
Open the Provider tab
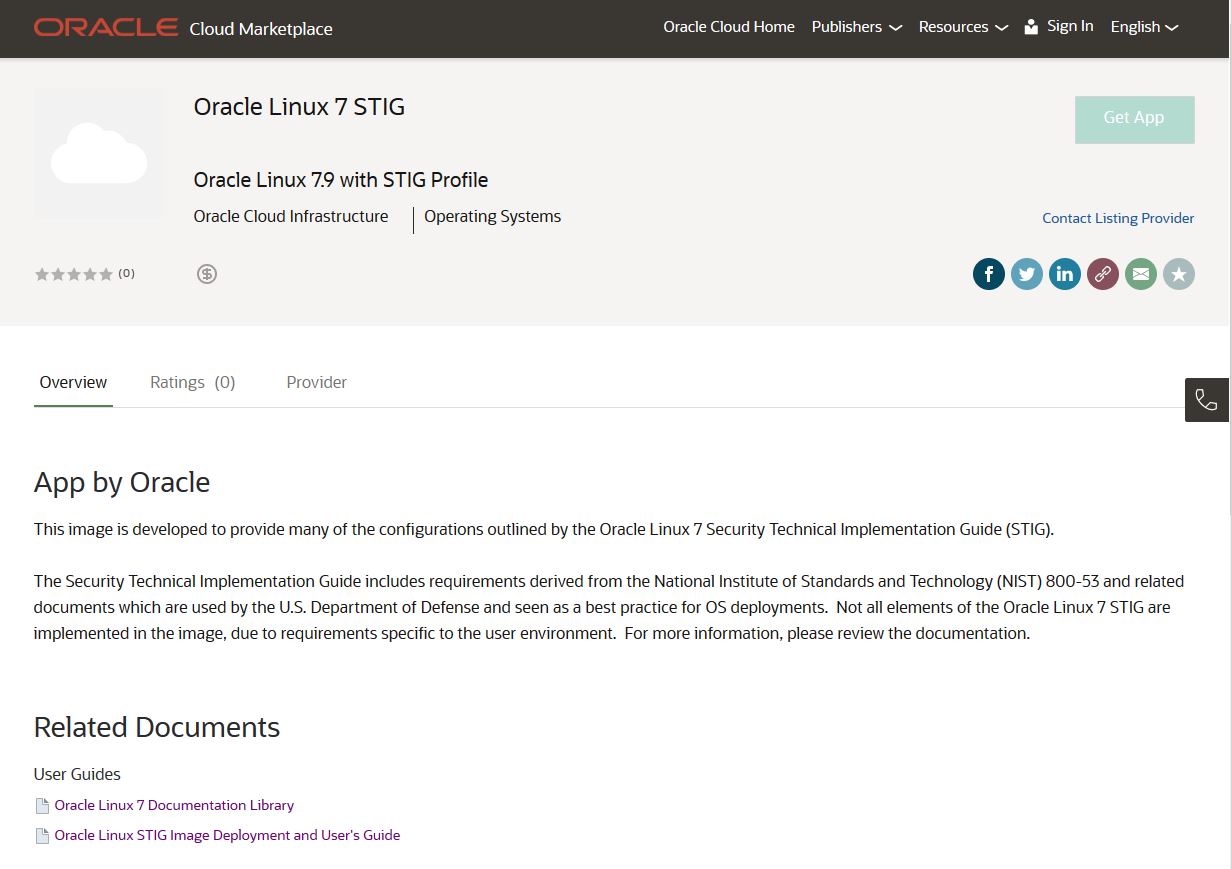[316, 382]
